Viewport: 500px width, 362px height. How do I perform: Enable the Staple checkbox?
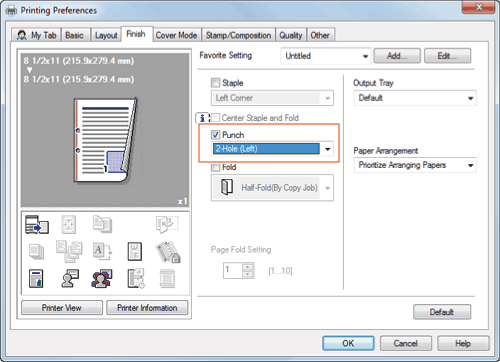click(215, 83)
